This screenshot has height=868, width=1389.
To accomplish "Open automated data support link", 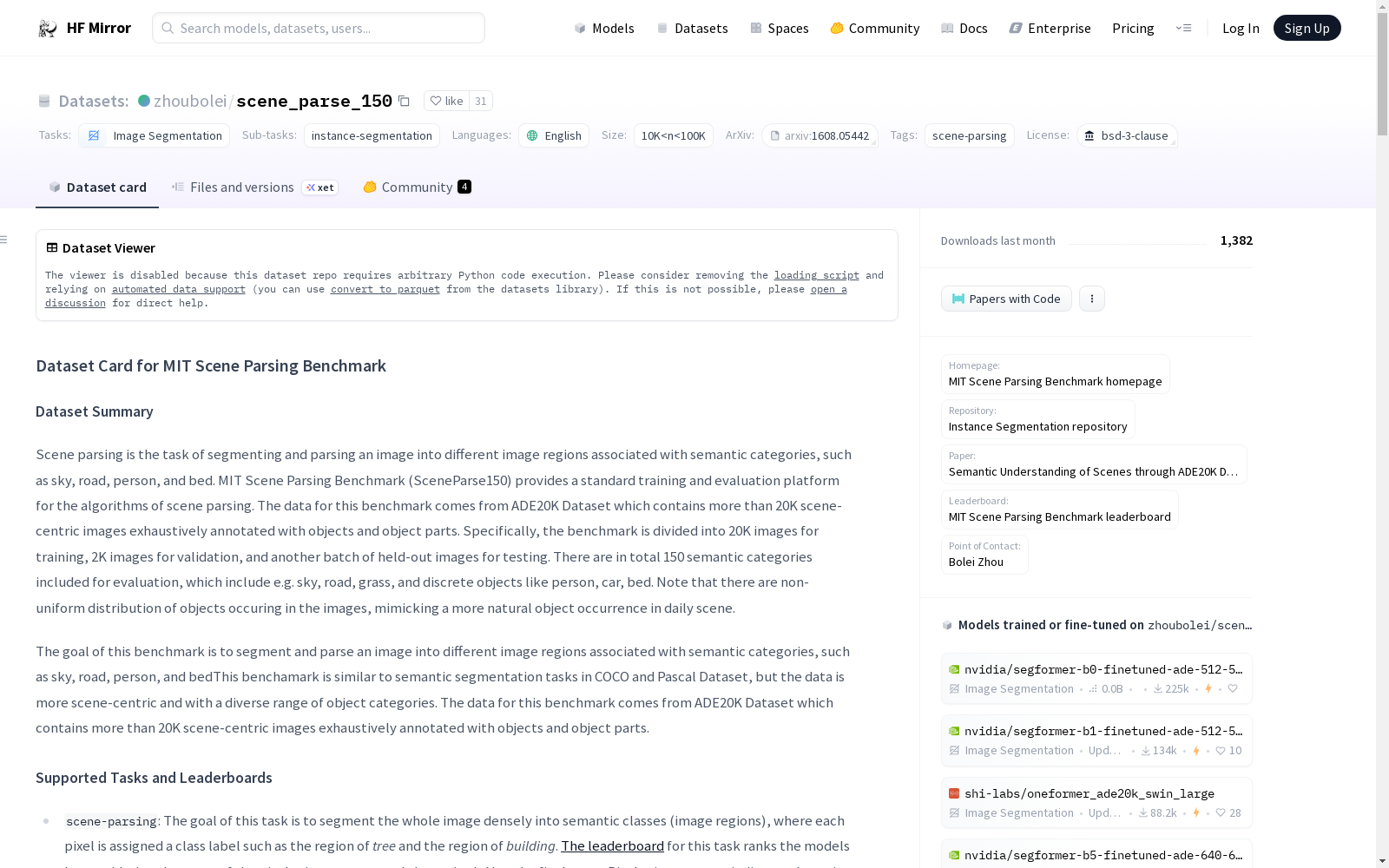I will (x=179, y=289).
